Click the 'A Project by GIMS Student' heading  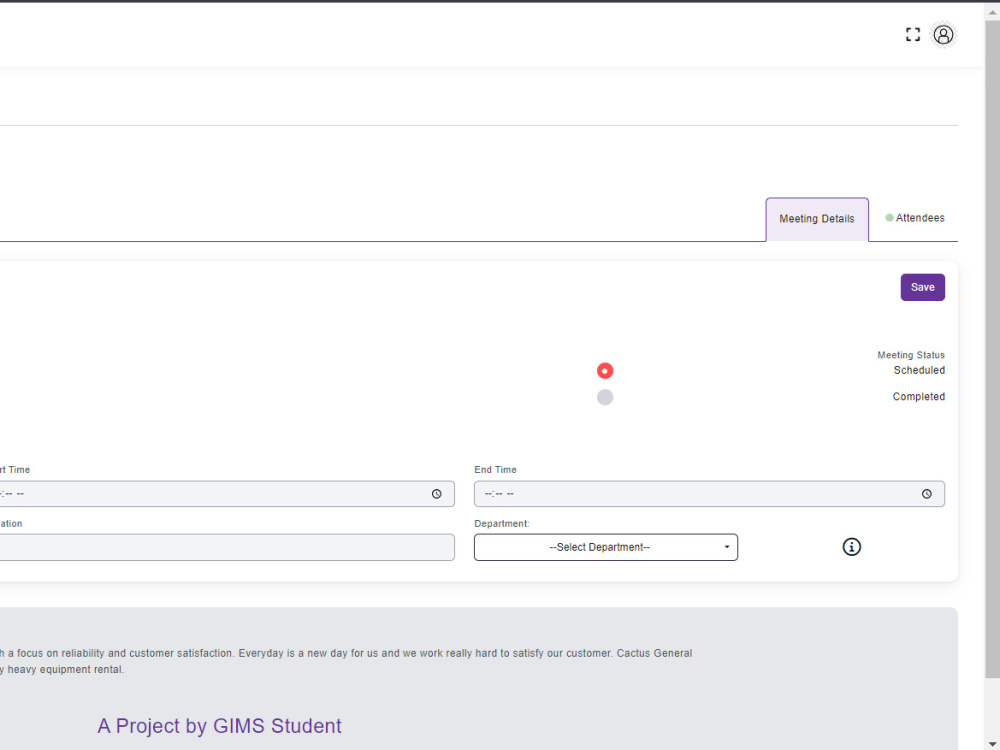pos(219,726)
